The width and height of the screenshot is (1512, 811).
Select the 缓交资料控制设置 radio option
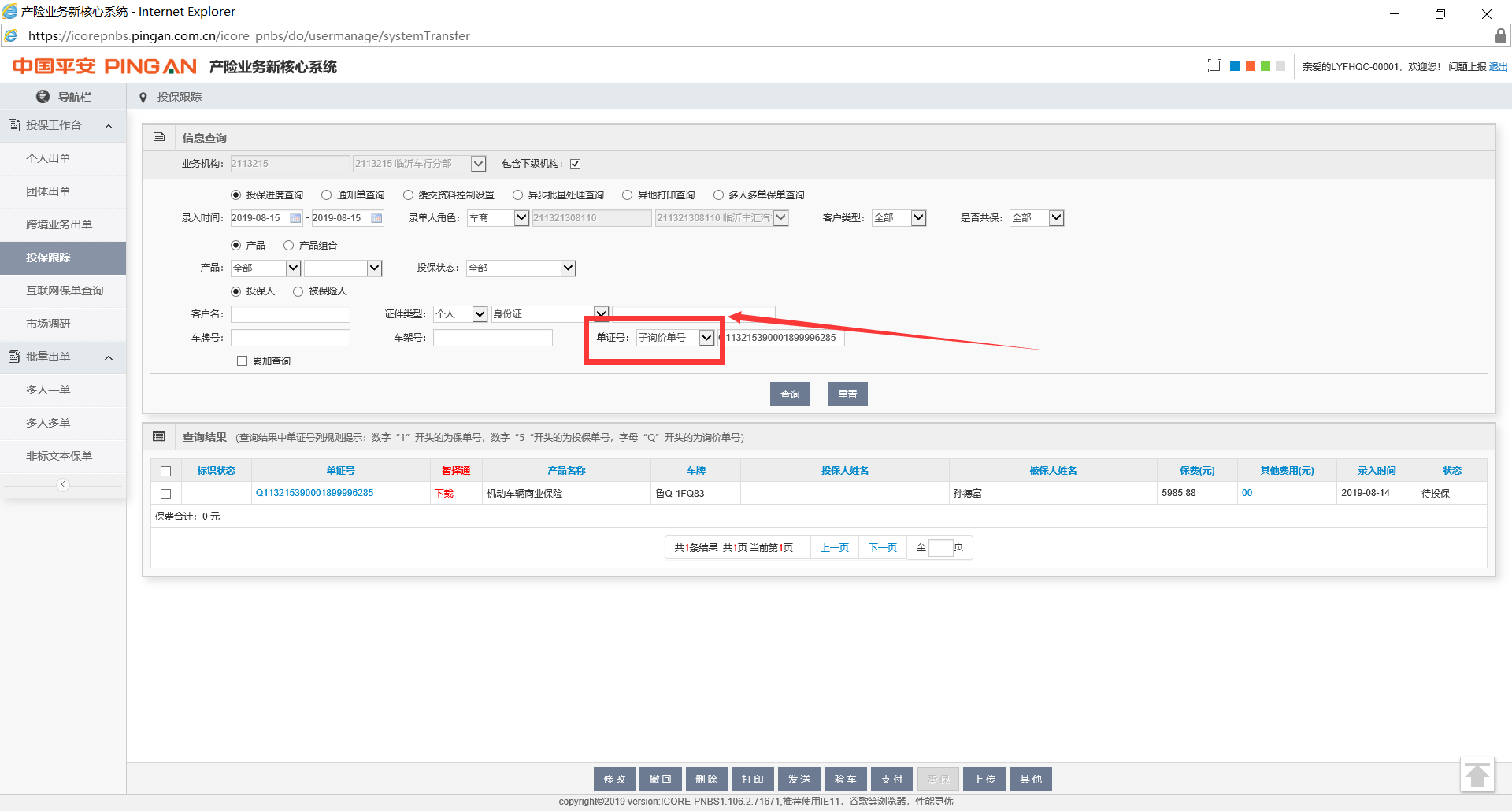(x=408, y=194)
